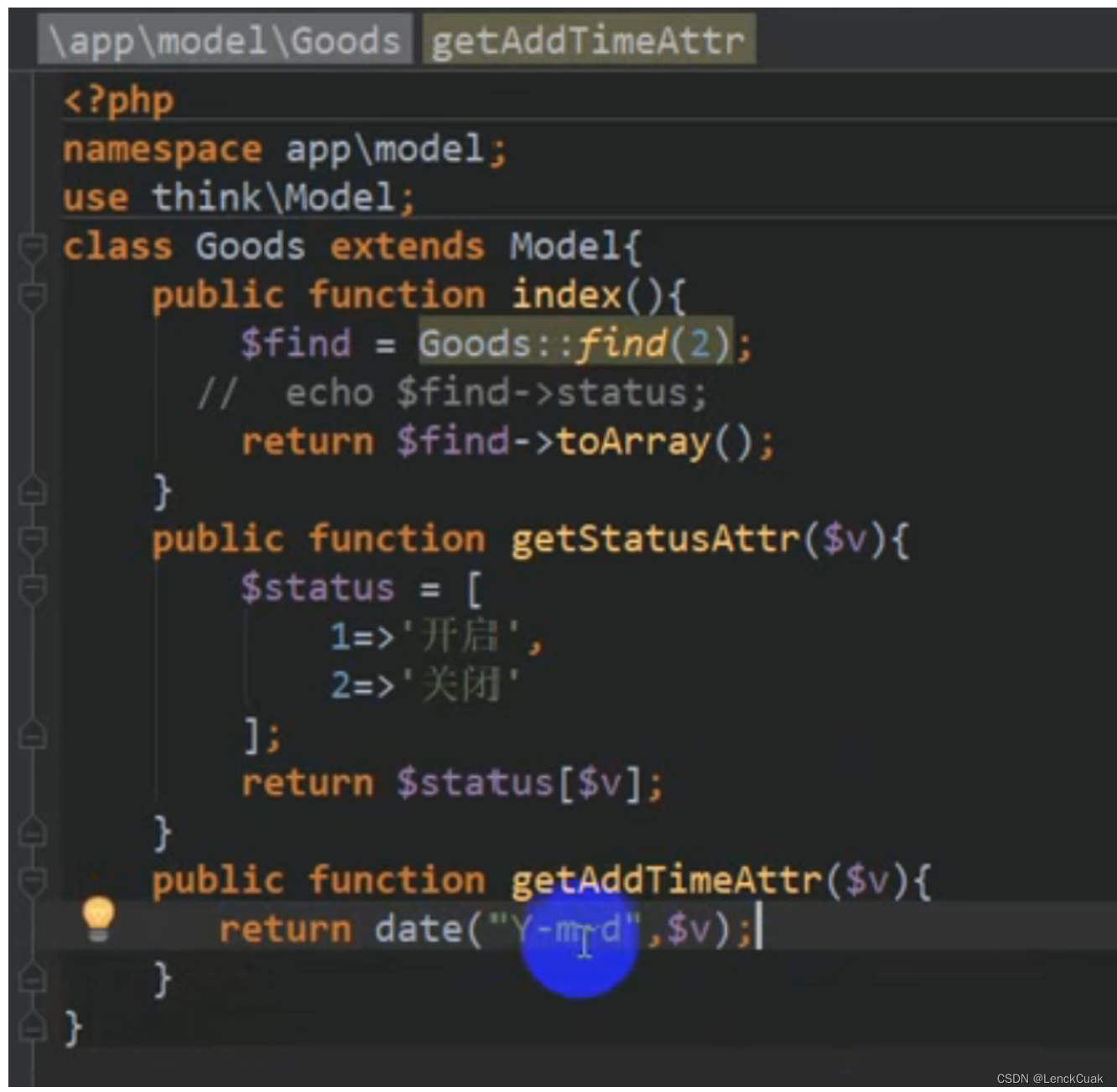This screenshot has height=1092, width=1117.
Task: Click the getStatusAttr function name
Action: pyautogui.click(x=656, y=539)
